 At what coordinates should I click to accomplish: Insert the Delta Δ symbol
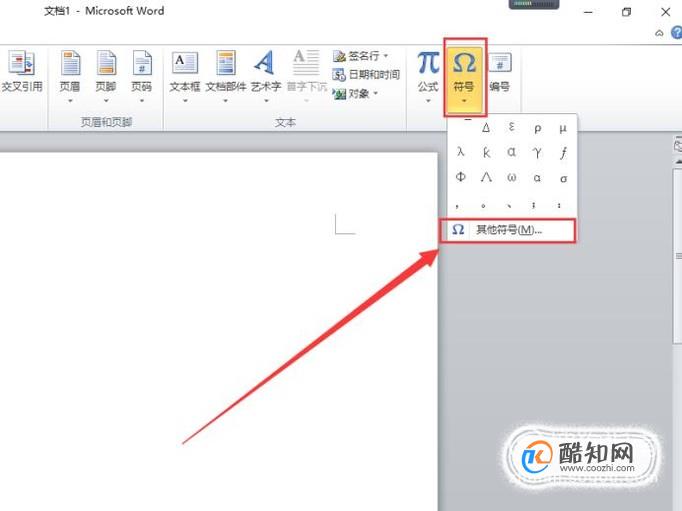(x=486, y=128)
